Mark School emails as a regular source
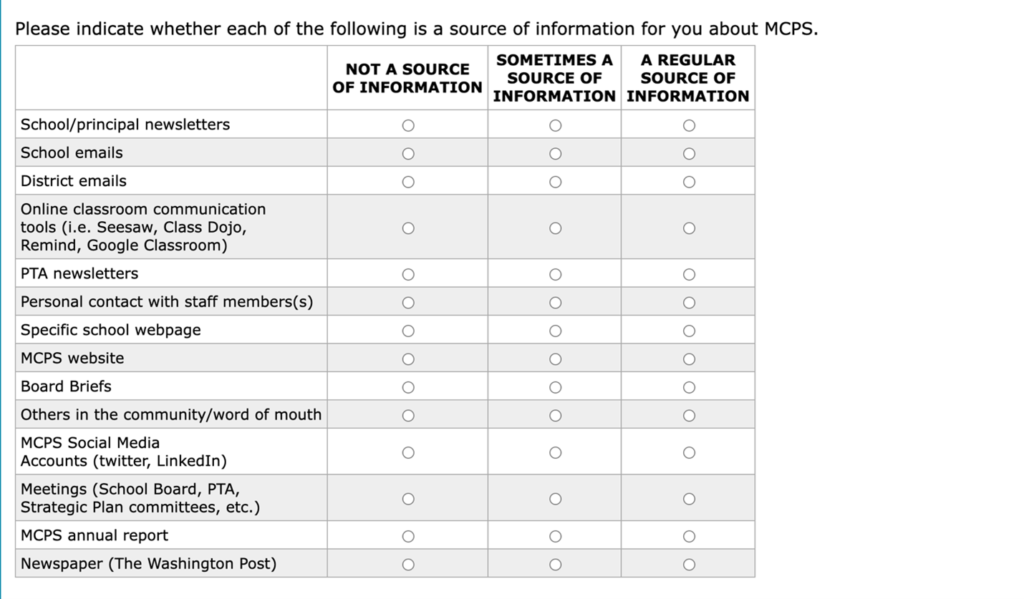Image resolution: width=1024 pixels, height=599 pixels. click(689, 154)
